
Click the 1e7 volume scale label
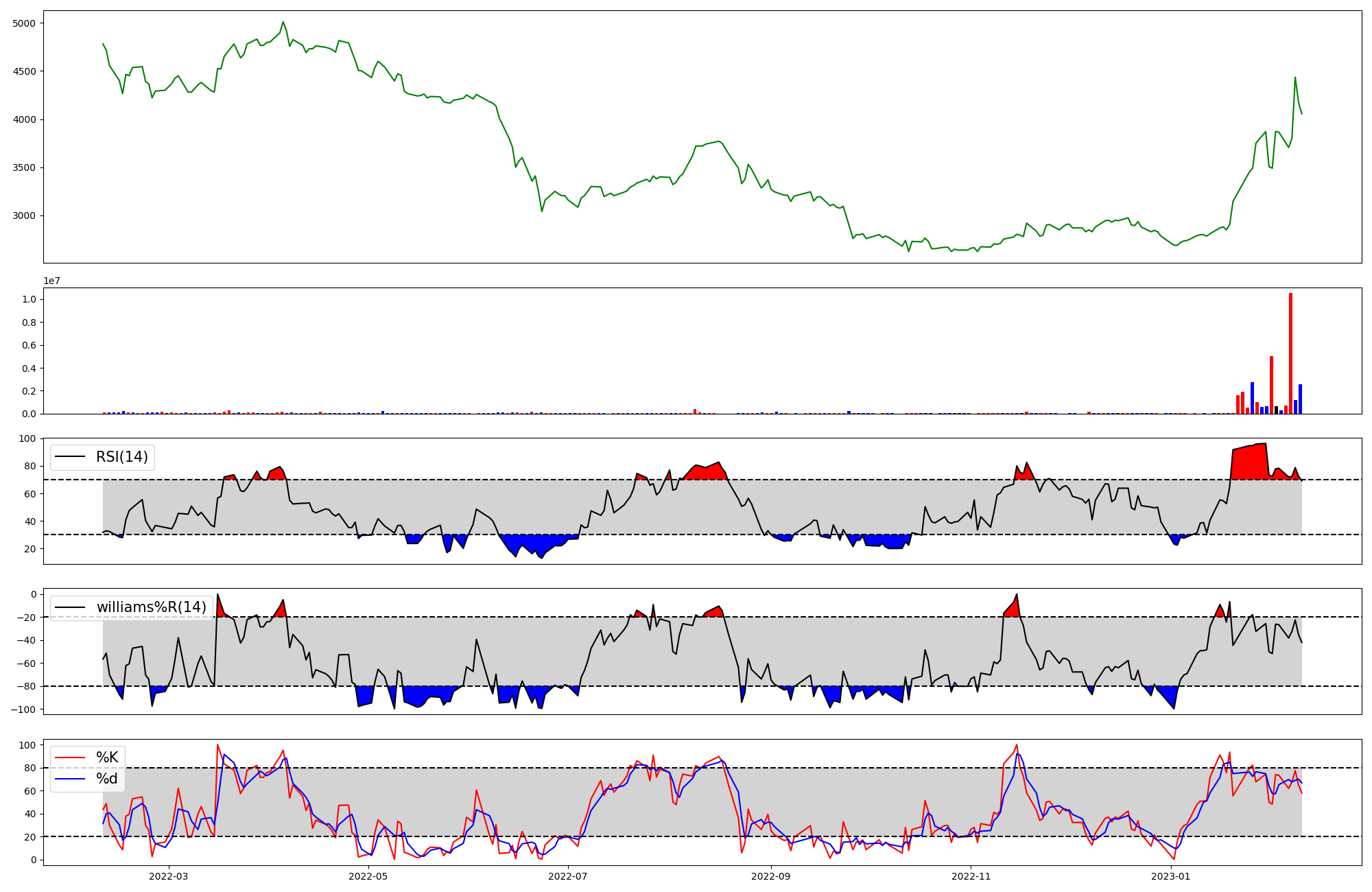pos(51,281)
